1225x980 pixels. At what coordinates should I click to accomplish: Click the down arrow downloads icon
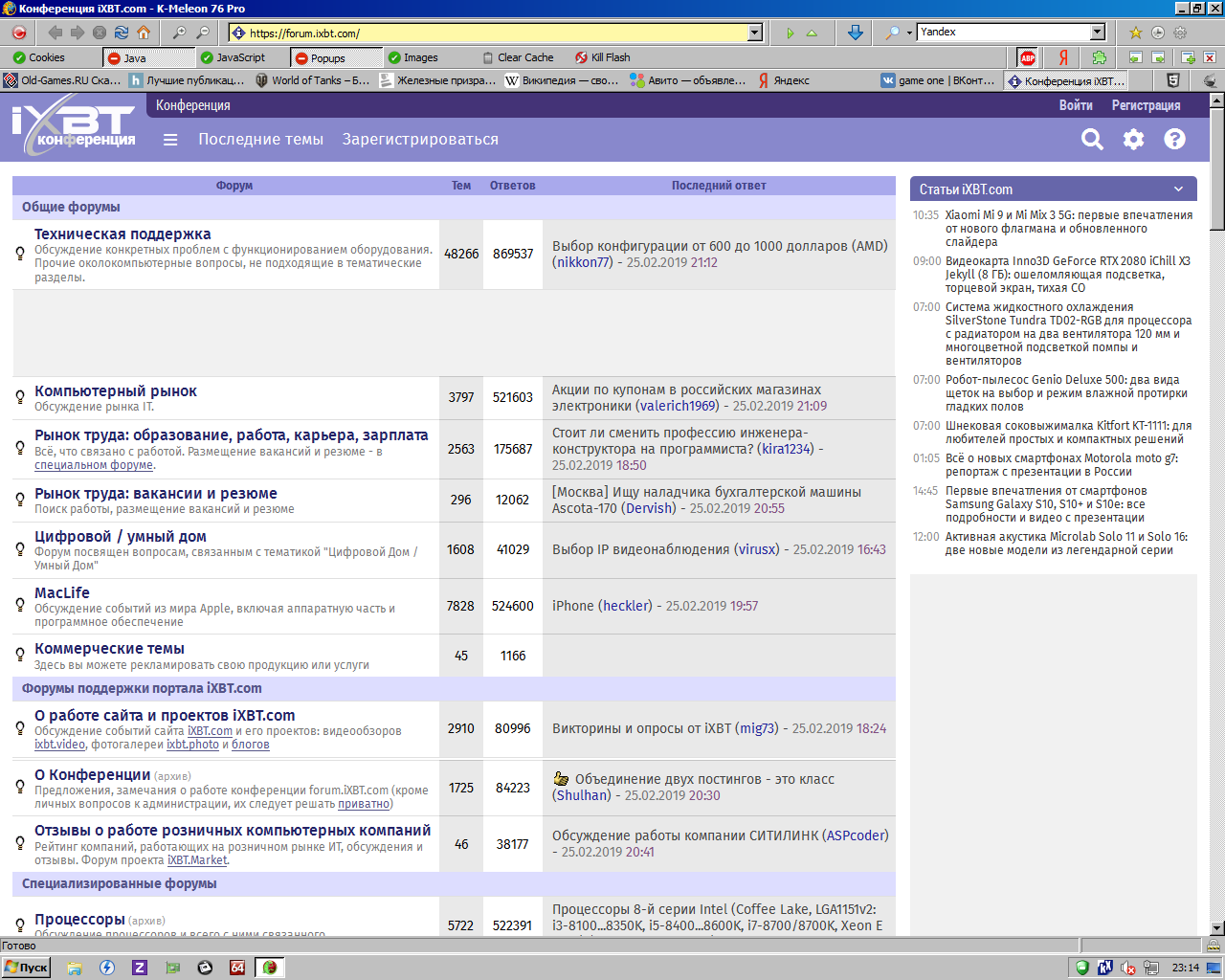pyautogui.click(x=856, y=33)
